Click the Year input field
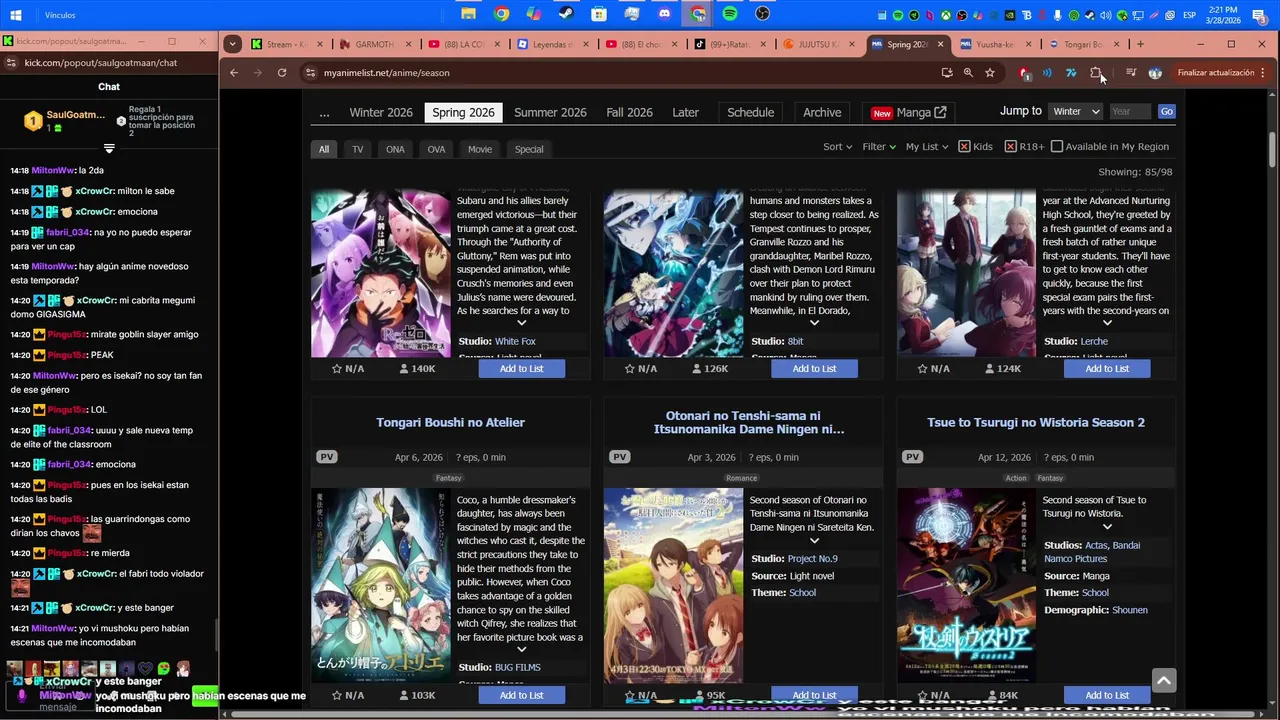This screenshot has height=720, width=1280. tap(1130, 112)
